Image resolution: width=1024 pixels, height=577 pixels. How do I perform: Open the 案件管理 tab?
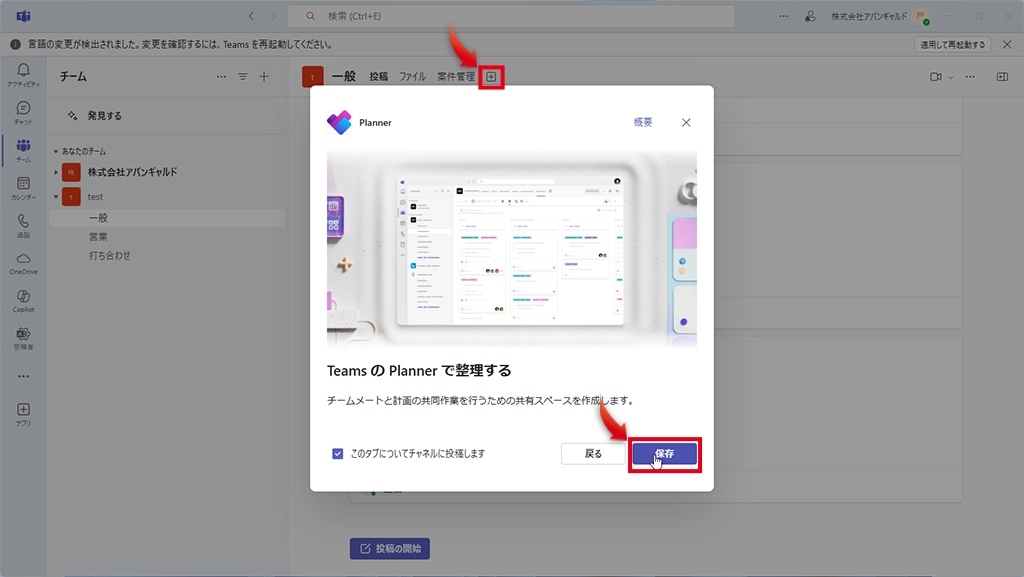(x=456, y=77)
